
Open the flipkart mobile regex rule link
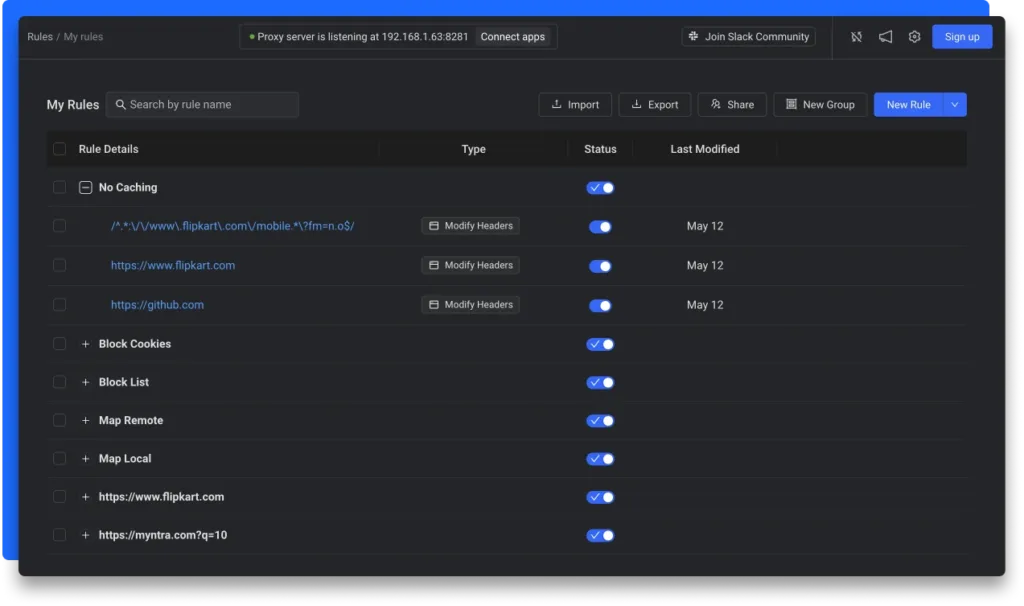click(x=232, y=226)
